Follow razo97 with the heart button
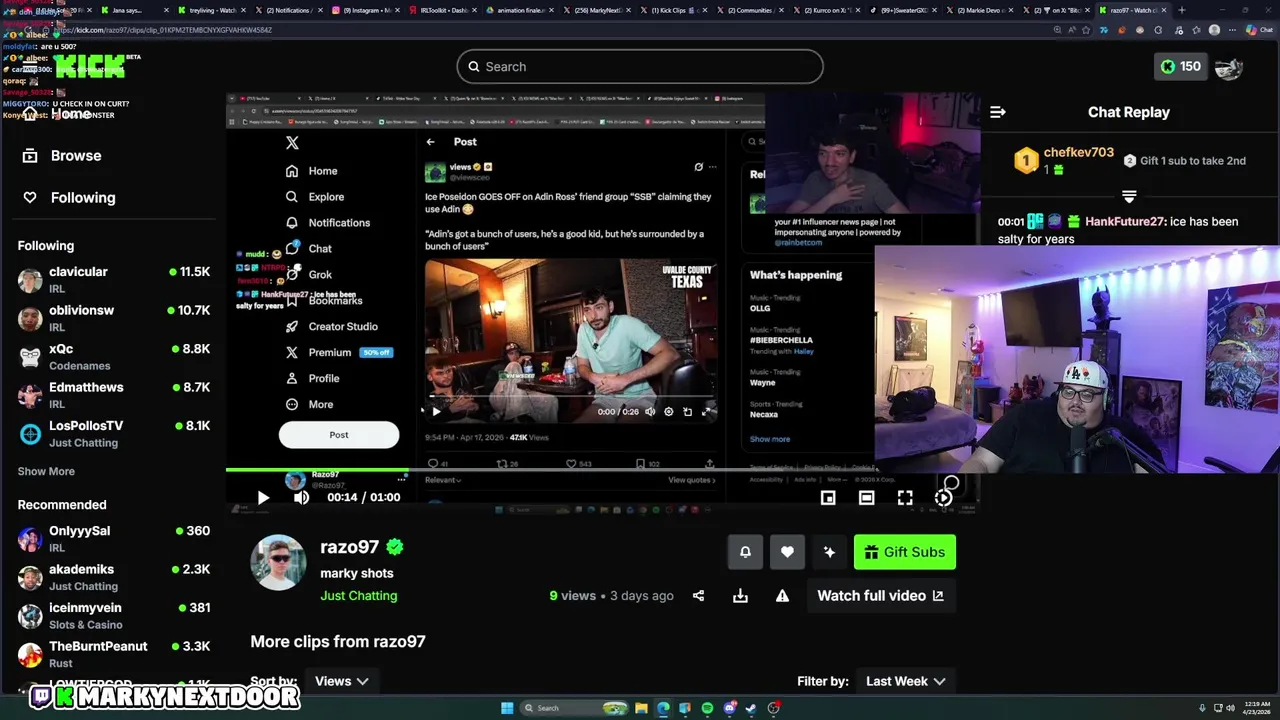This screenshot has height=720, width=1280. (787, 552)
